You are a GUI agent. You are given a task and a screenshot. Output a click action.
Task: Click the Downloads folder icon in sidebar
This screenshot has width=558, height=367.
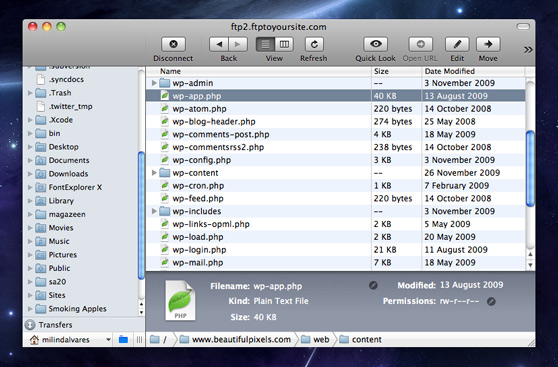pos(41,174)
